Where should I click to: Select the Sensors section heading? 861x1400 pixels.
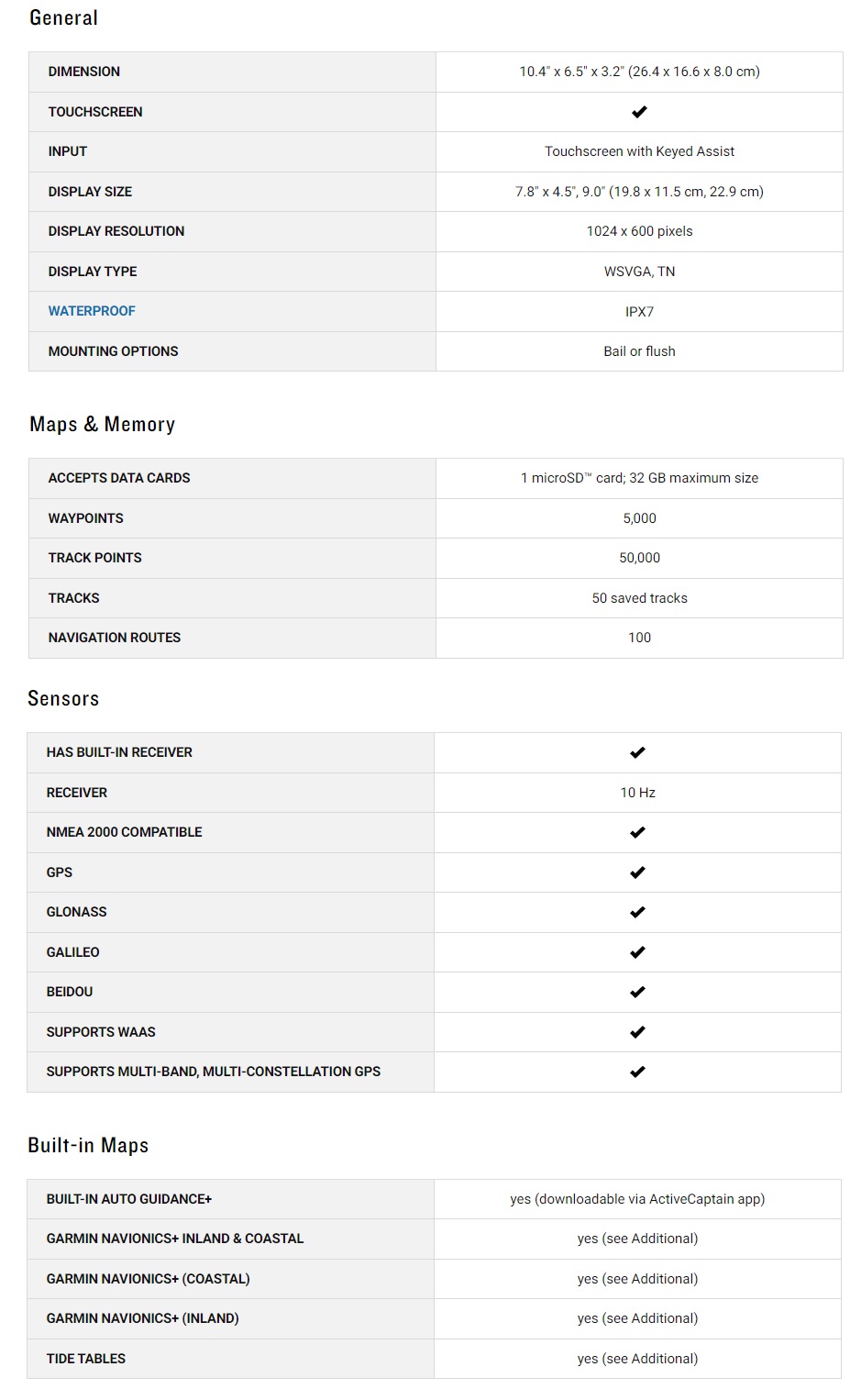pyautogui.click(x=63, y=698)
